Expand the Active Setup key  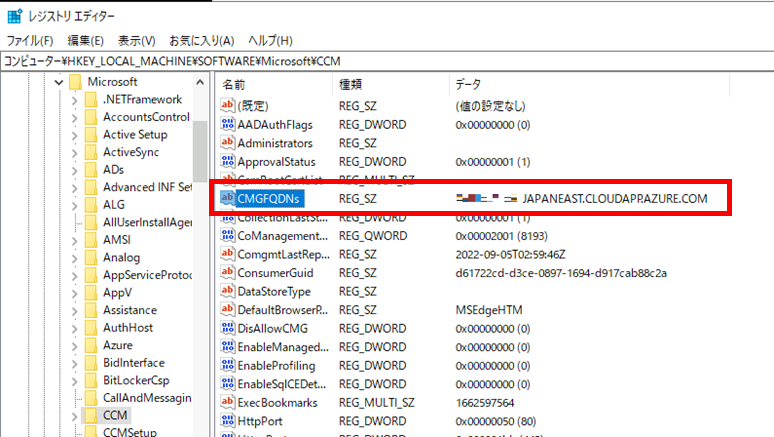75,135
